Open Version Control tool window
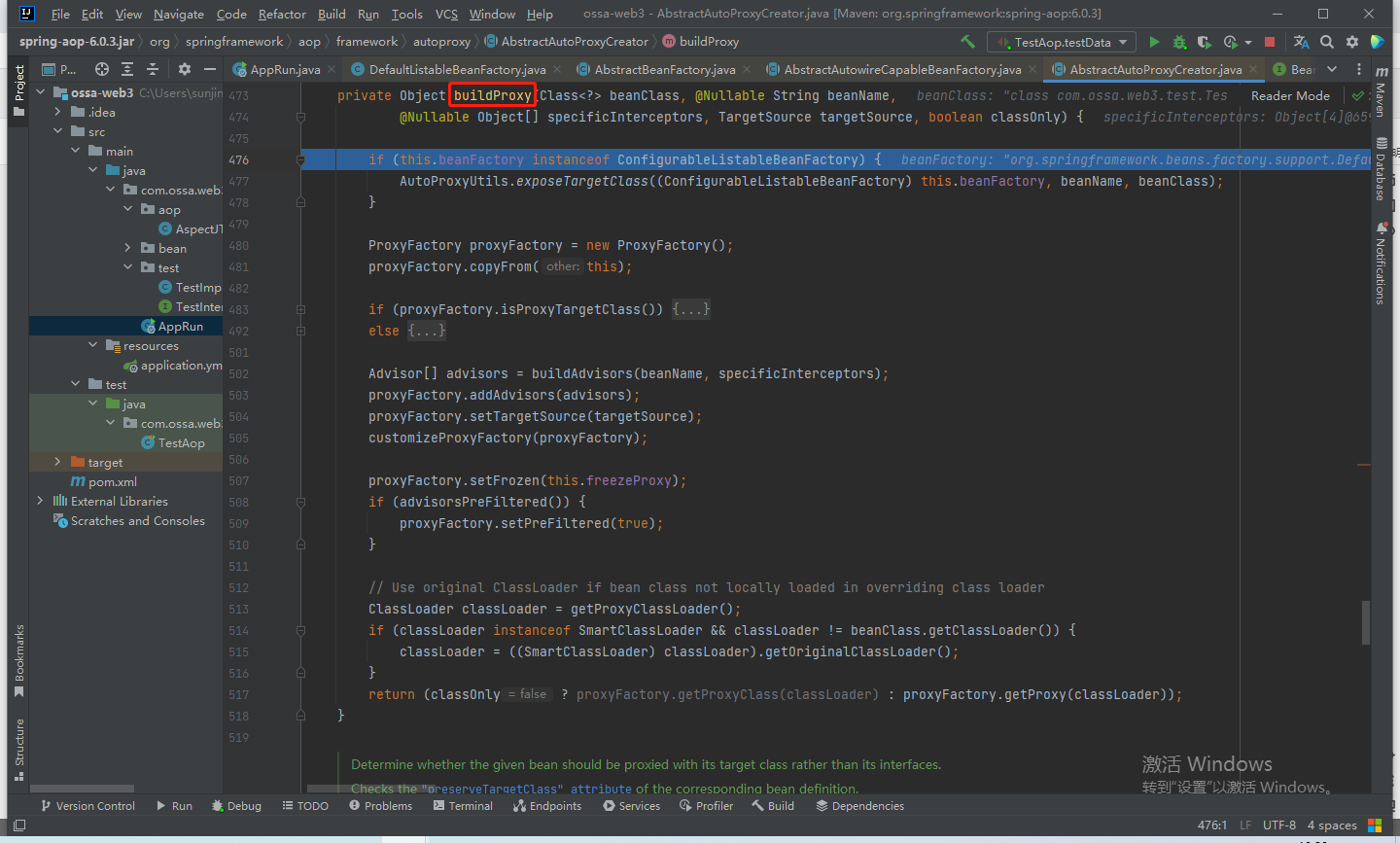The image size is (1400, 843). (x=87, y=805)
